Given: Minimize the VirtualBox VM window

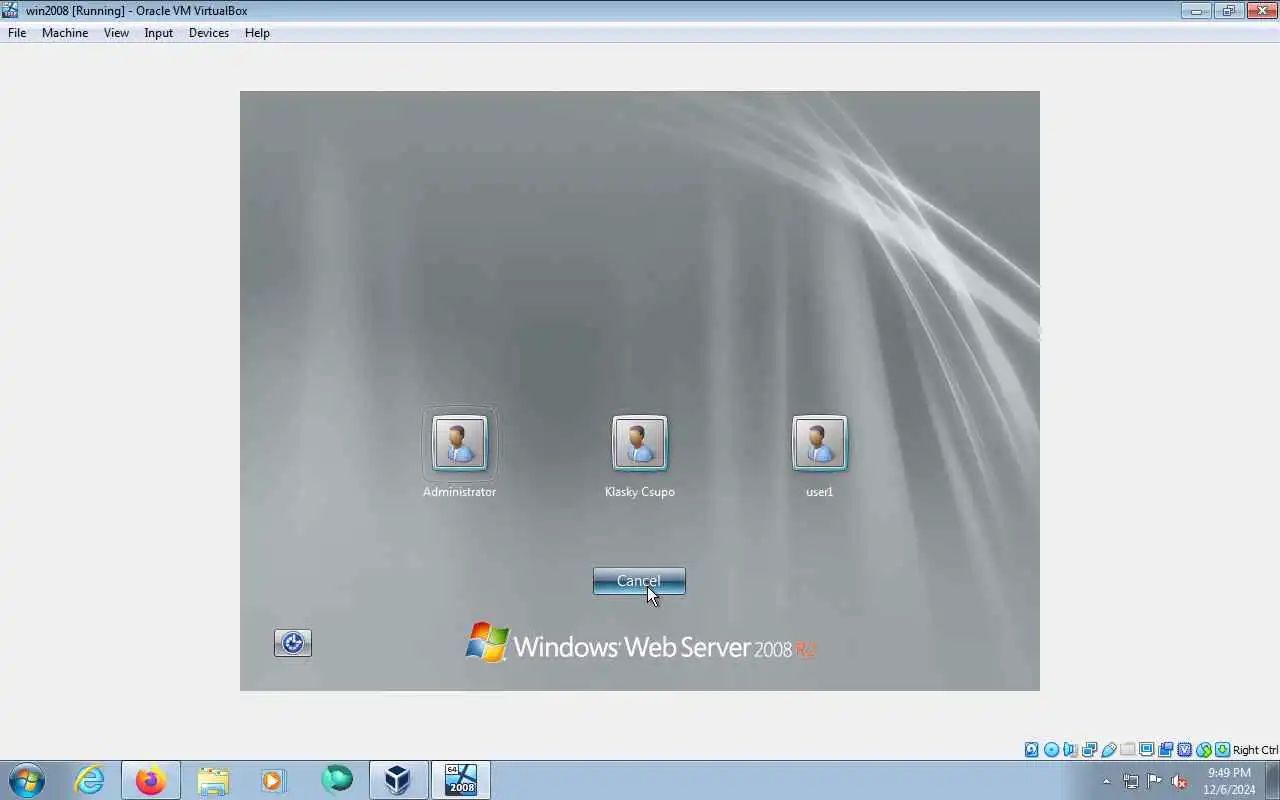Looking at the screenshot, I should (1196, 11).
